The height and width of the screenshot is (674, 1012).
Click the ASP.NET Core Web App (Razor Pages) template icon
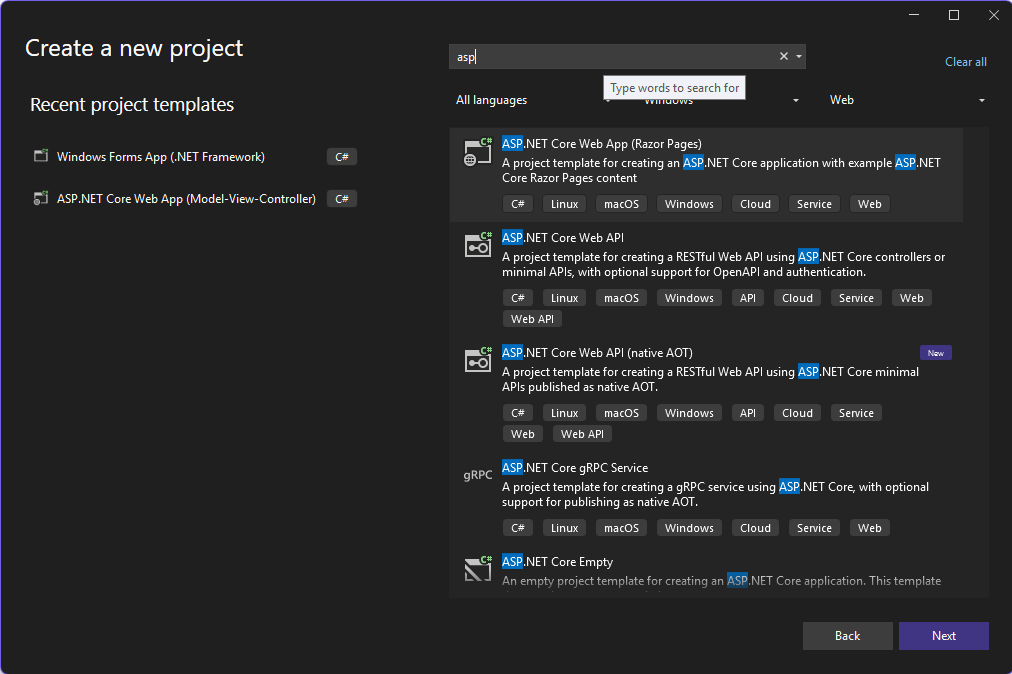[x=478, y=152]
